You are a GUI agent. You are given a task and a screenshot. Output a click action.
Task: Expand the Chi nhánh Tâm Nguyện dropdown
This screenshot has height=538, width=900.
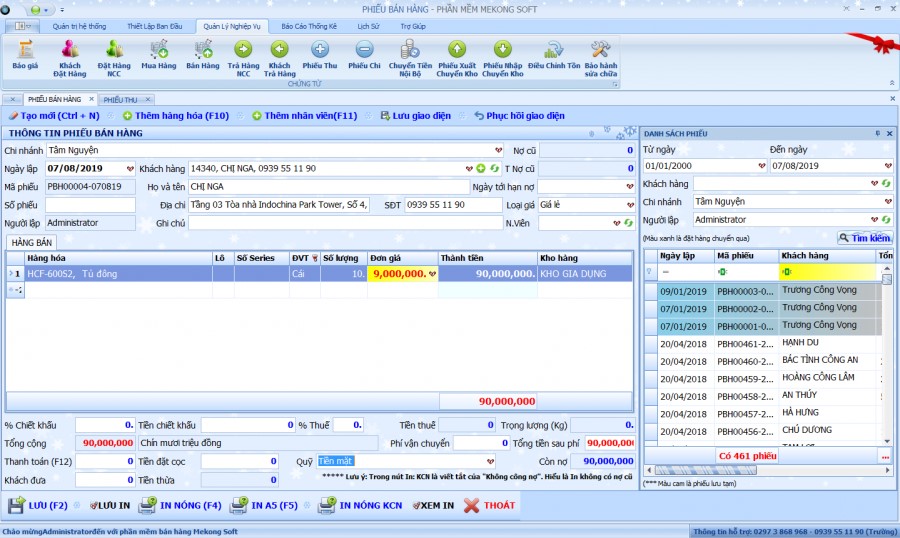pyautogui.click(x=498, y=150)
